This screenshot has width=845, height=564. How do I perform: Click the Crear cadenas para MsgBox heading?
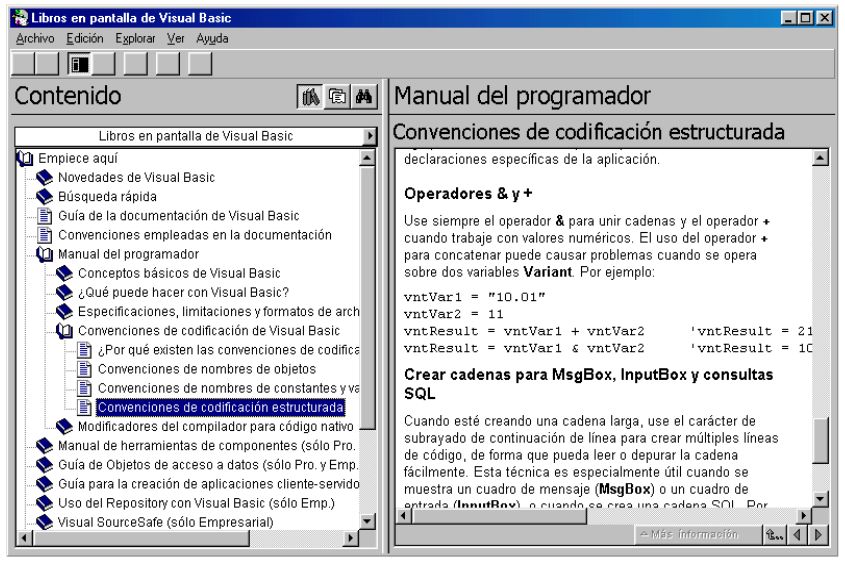click(588, 384)
